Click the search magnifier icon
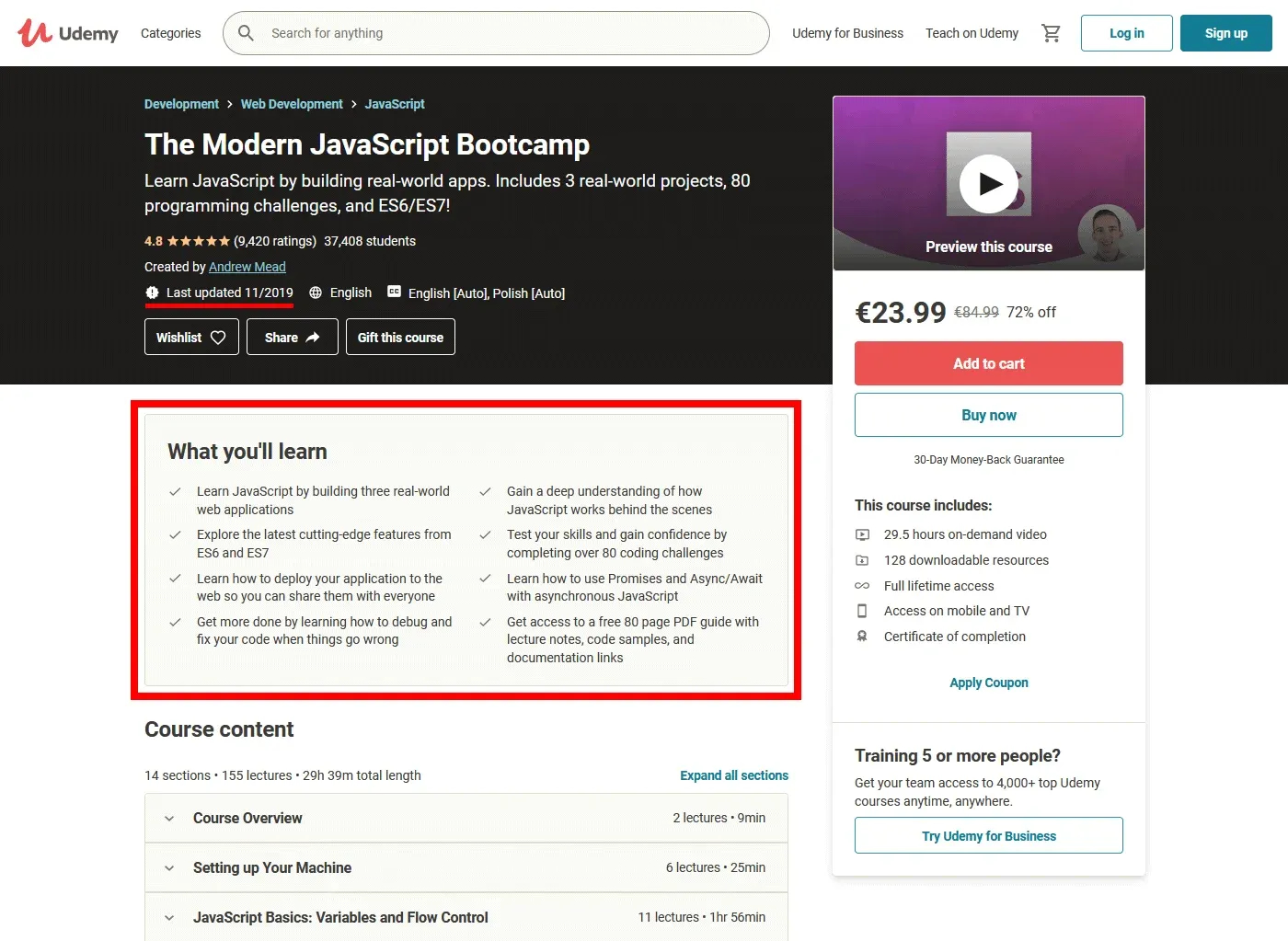The width and height of the screenshot is (1288, 941). (246, 33)
